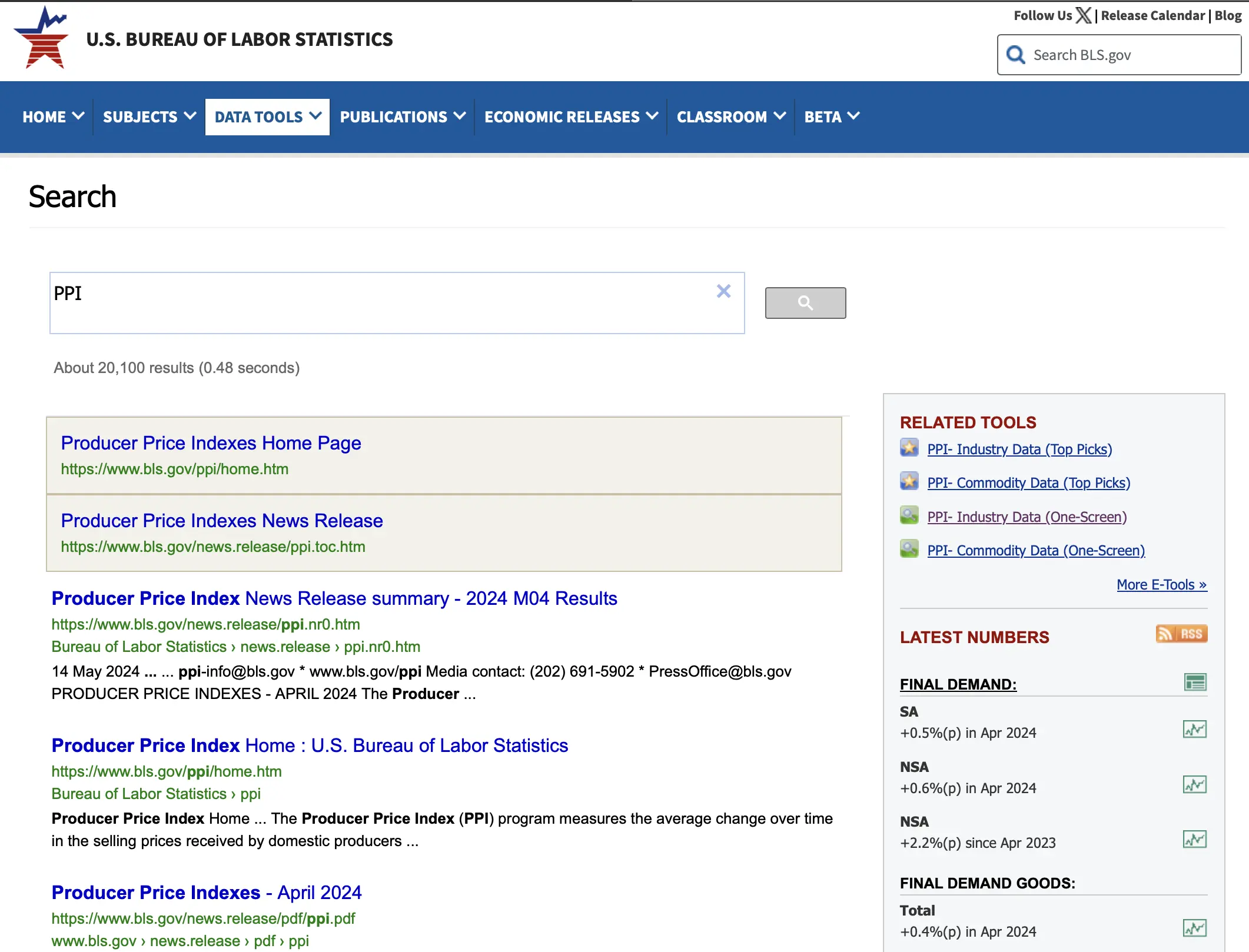Open chart icon for NSA +0.6% Apr 2024

[1195, 785]
